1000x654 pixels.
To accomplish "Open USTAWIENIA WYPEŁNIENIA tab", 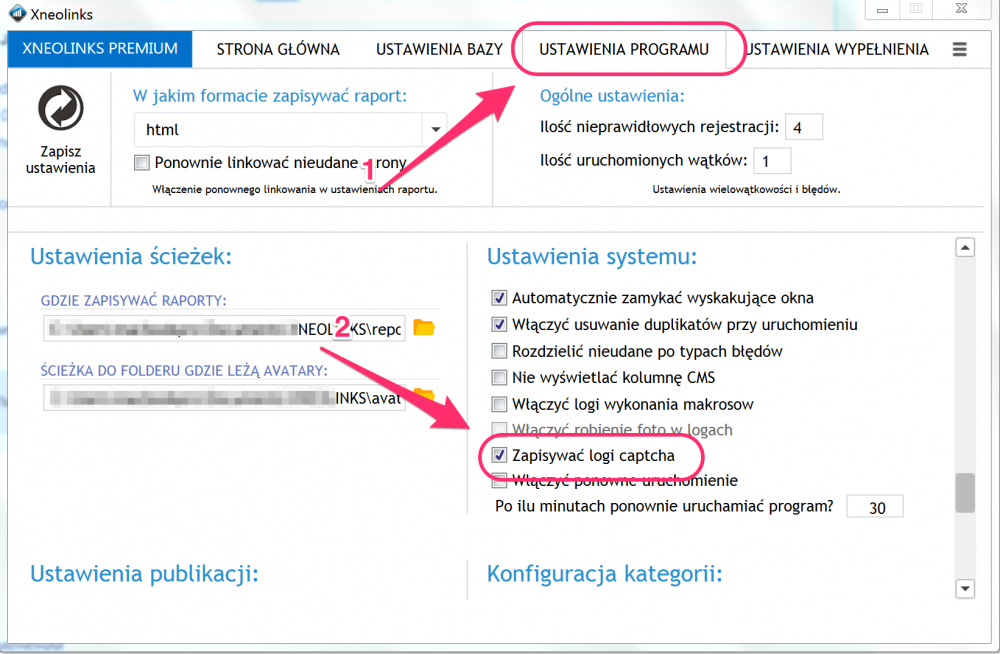I will (x=837, y=50).
